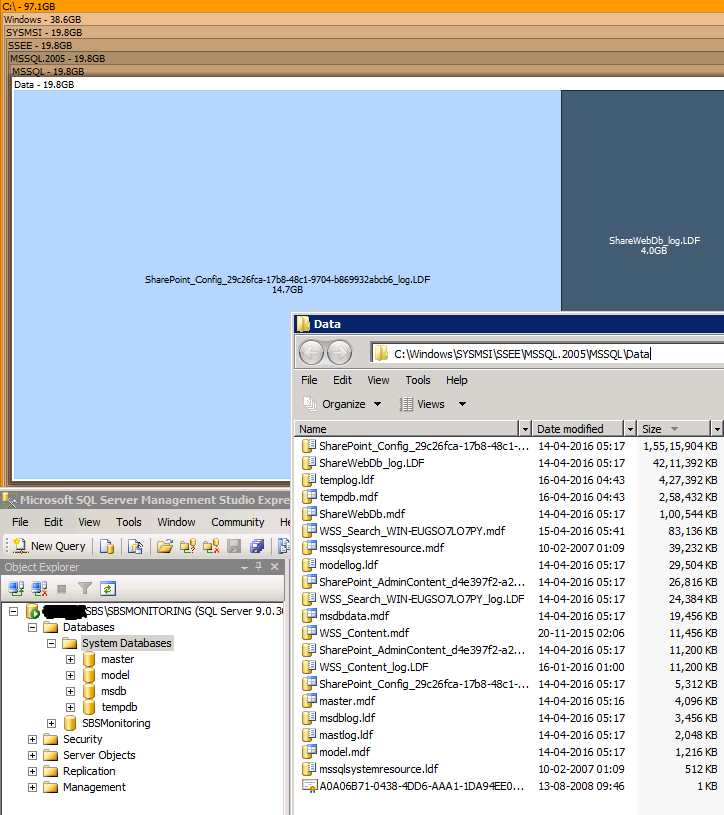Click the A0A06B71 certificate file icon
The width and height of the screenshot is (724, 815).
pyautogui.click(x=309, y=786)
